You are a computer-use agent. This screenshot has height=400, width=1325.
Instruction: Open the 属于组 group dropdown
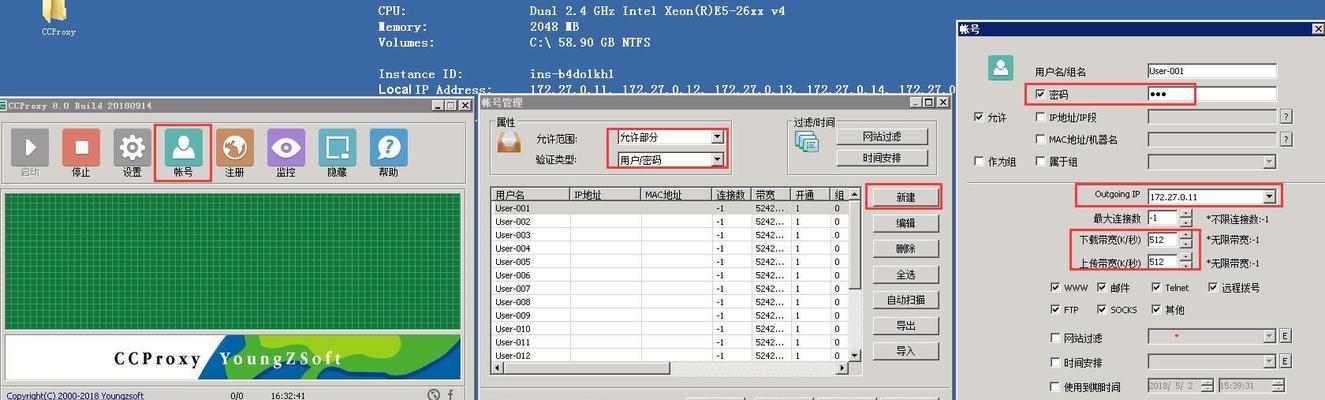[1270, 162]
